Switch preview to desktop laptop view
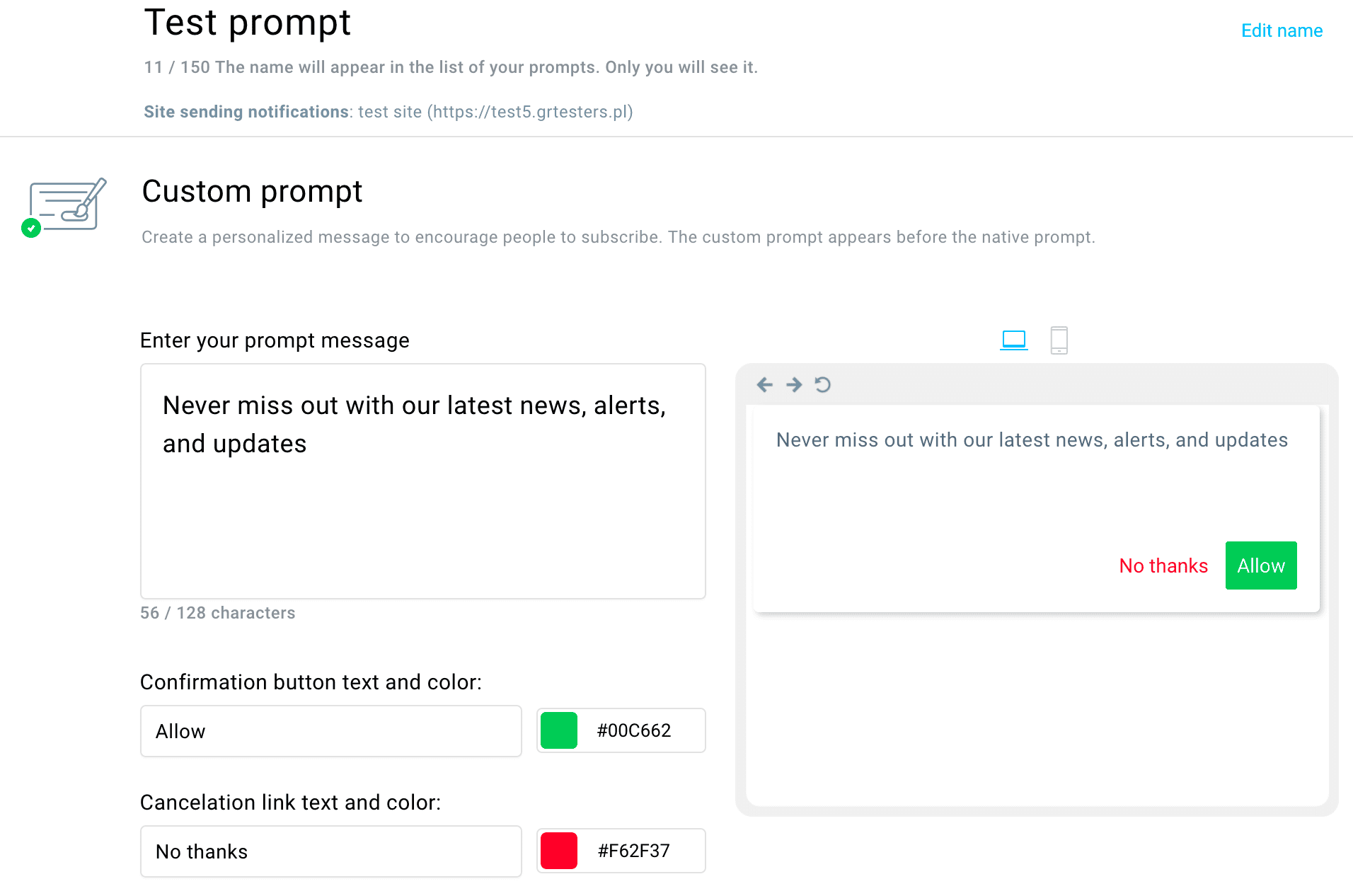This screenshot has width=1353, height=896. pyautogui.click(x=1013, y=340)
